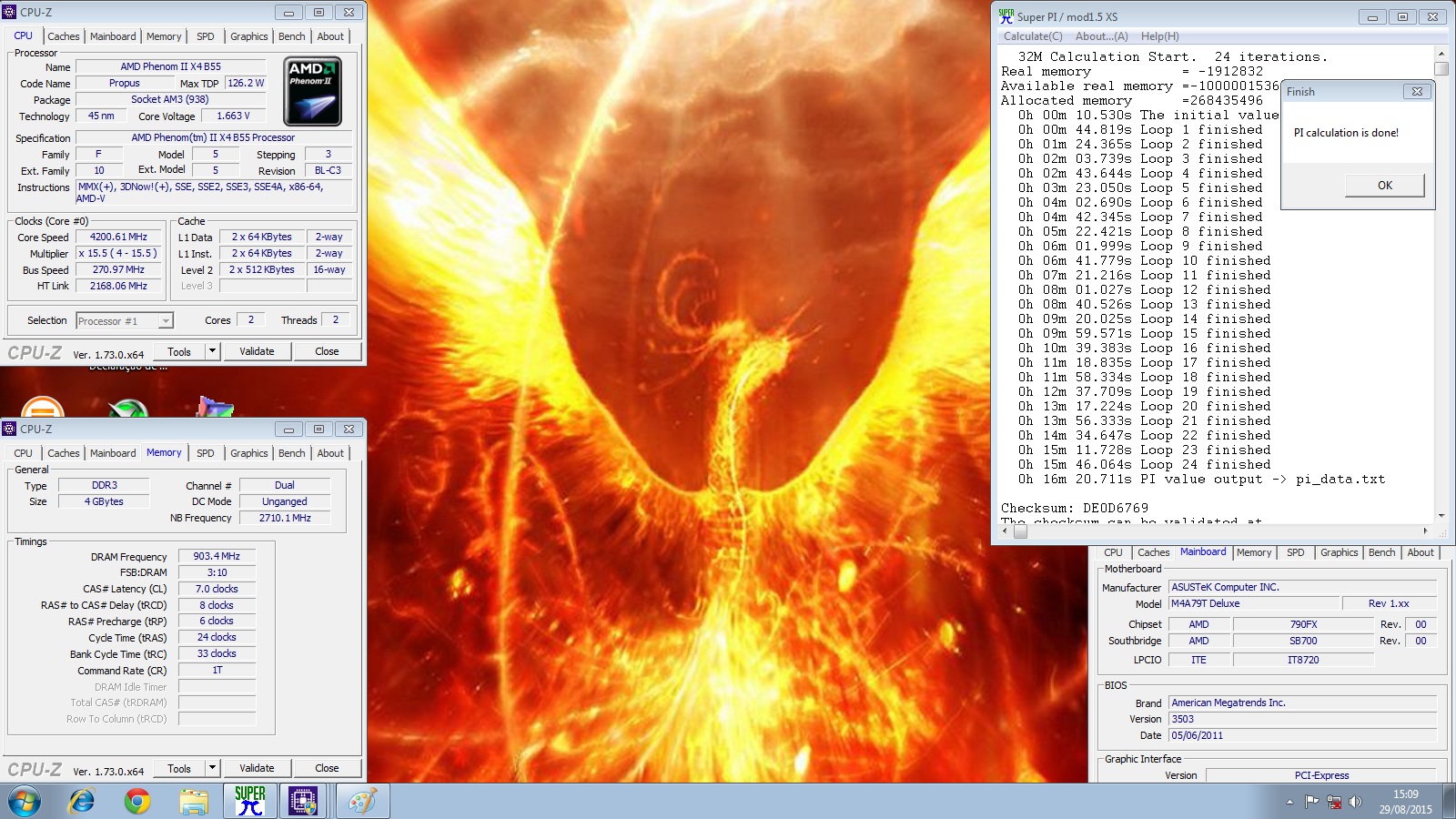Click the DRAM Frequency 903.4 MHz value

coord(217,556)
